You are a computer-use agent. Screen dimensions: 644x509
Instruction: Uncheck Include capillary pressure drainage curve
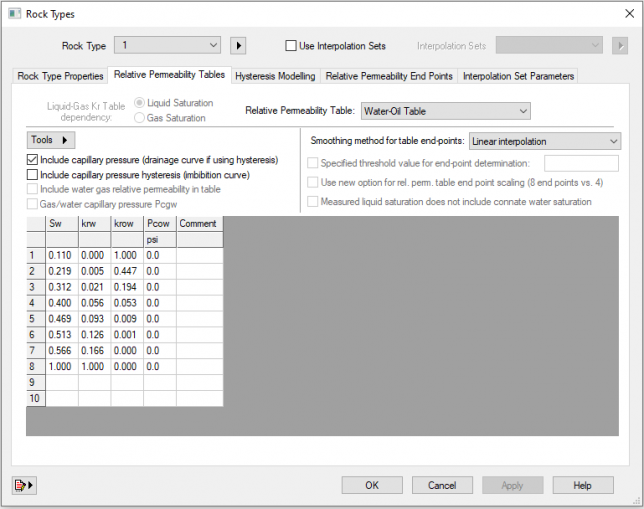33,160
